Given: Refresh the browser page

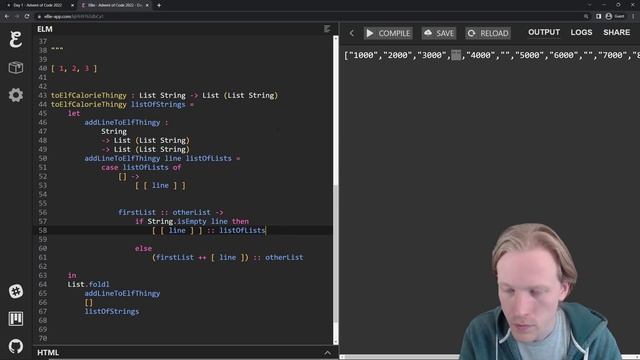Looking at the screenshot, I should (27, 16).
